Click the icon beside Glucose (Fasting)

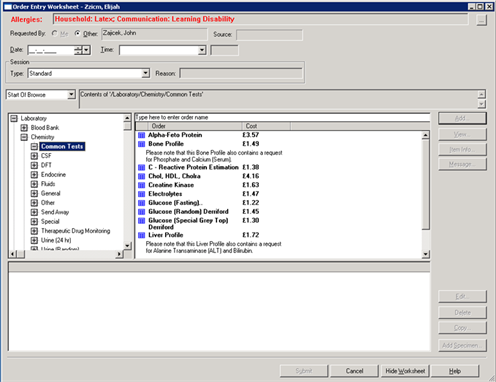tap(141, 203)
